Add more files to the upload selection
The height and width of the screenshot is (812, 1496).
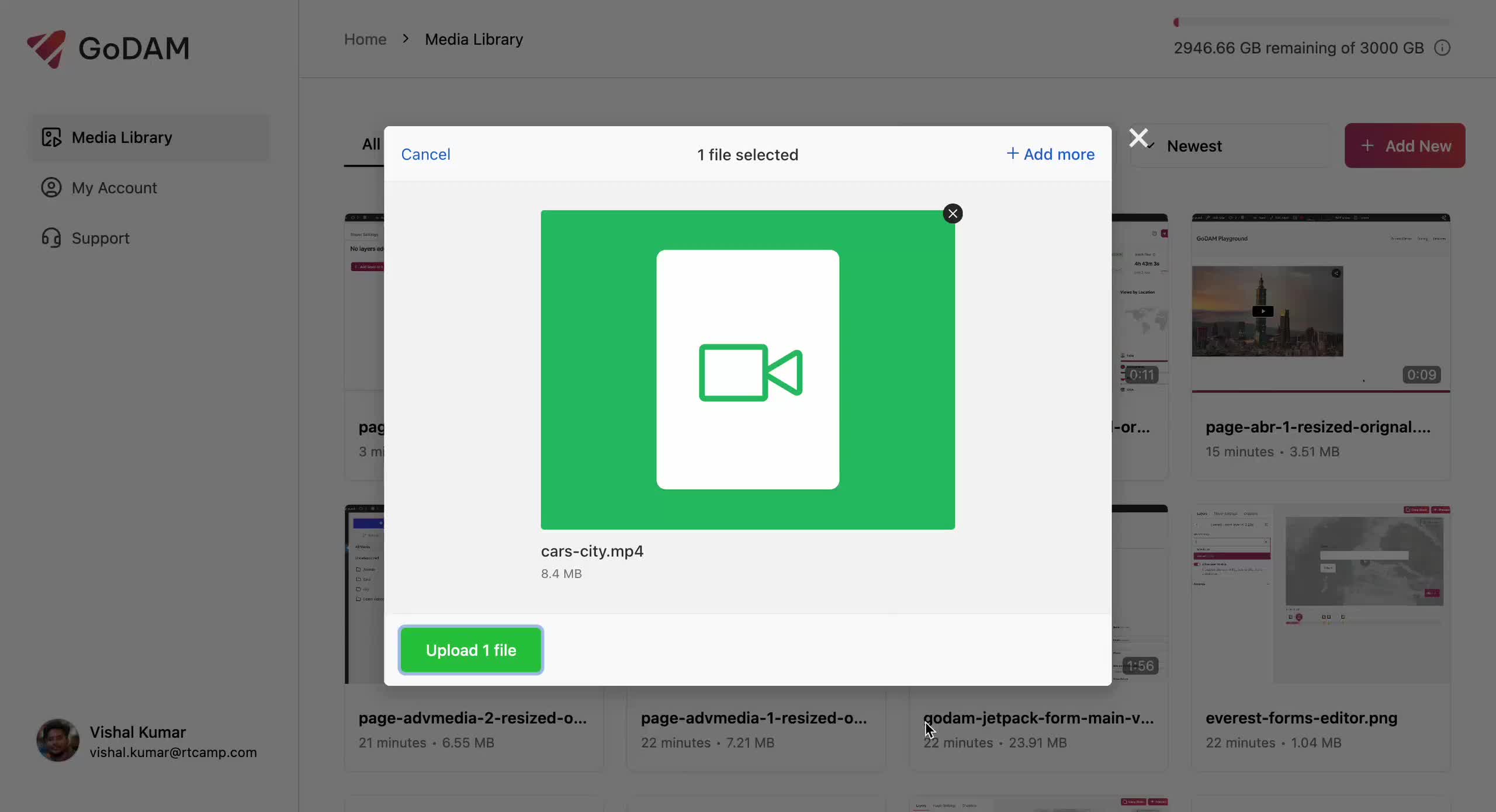tap(1050, 154)
